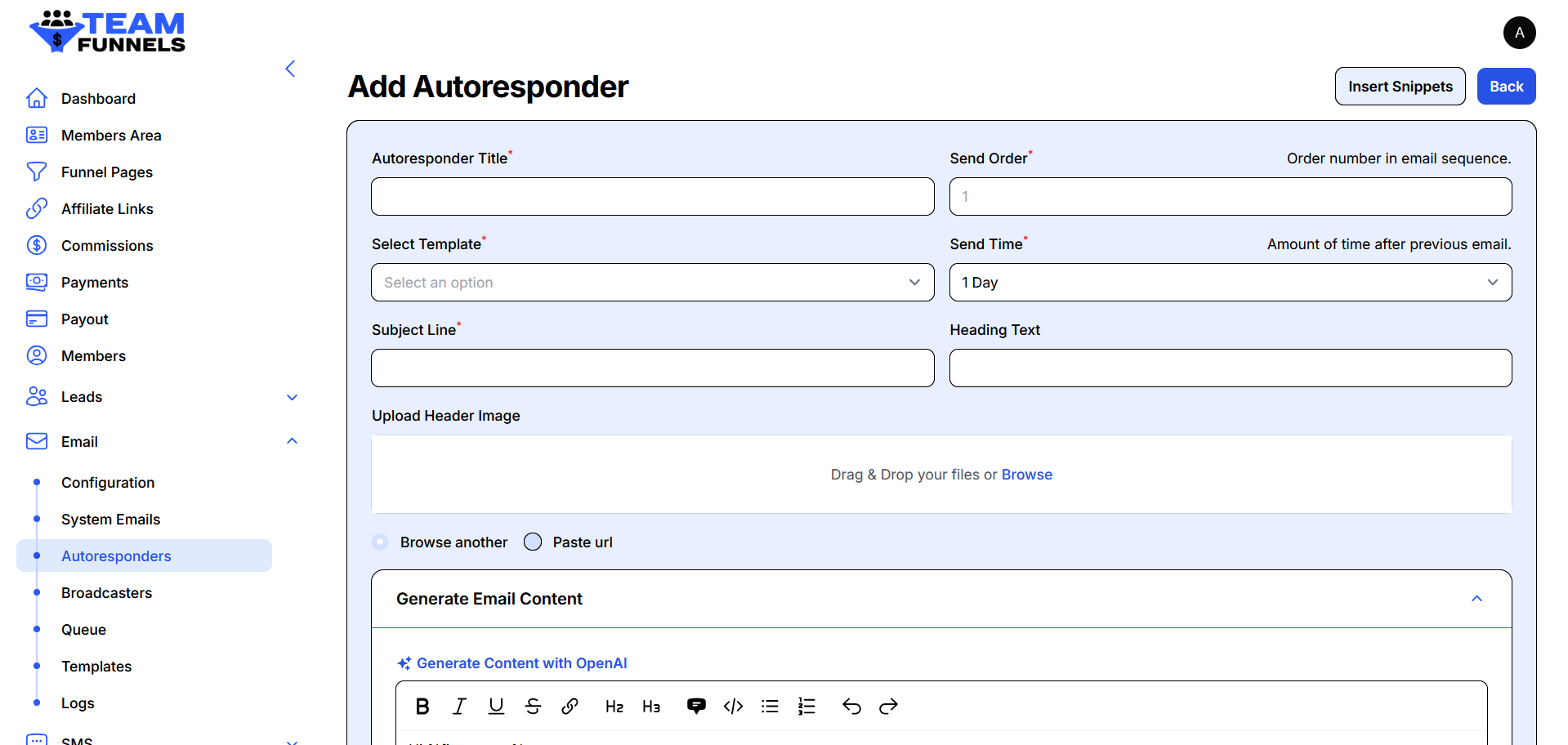This screenshot has height=745, width=1568.
Task: Collapse the sidebar with the arrow icon
Action: (290, 69)
